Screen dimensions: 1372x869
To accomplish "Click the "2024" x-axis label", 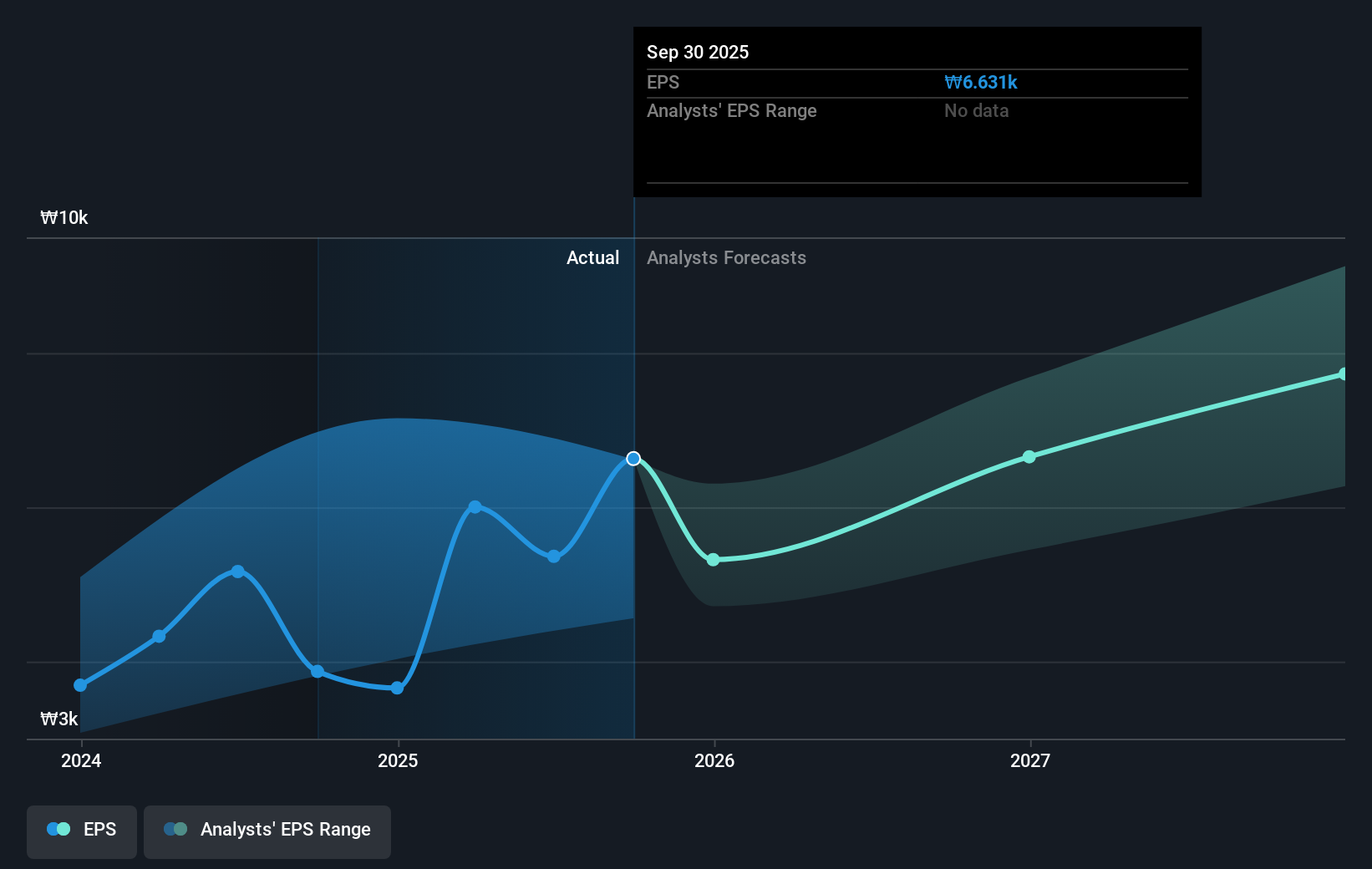I will pos(81,760).
